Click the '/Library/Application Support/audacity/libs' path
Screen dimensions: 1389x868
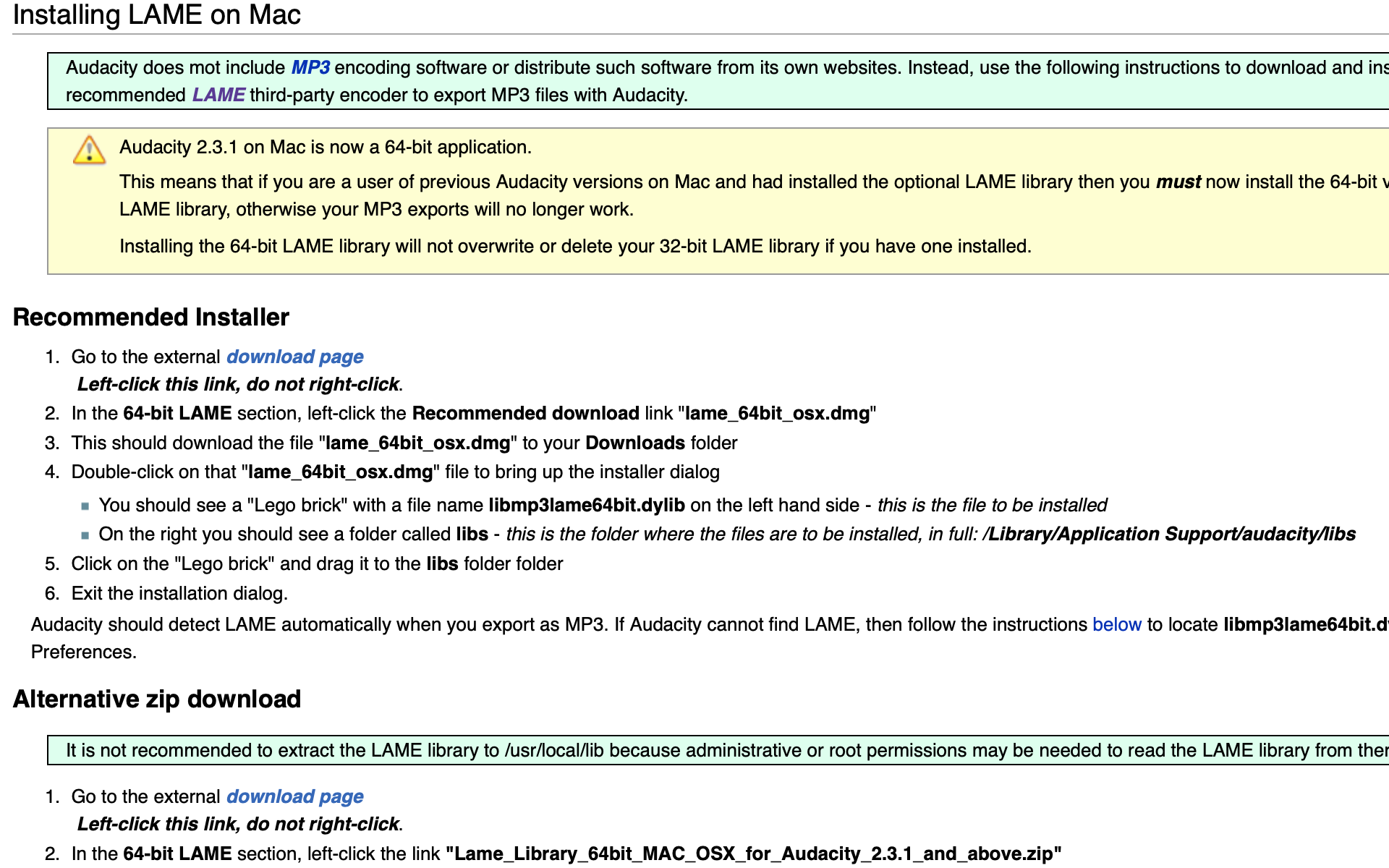1169,534
